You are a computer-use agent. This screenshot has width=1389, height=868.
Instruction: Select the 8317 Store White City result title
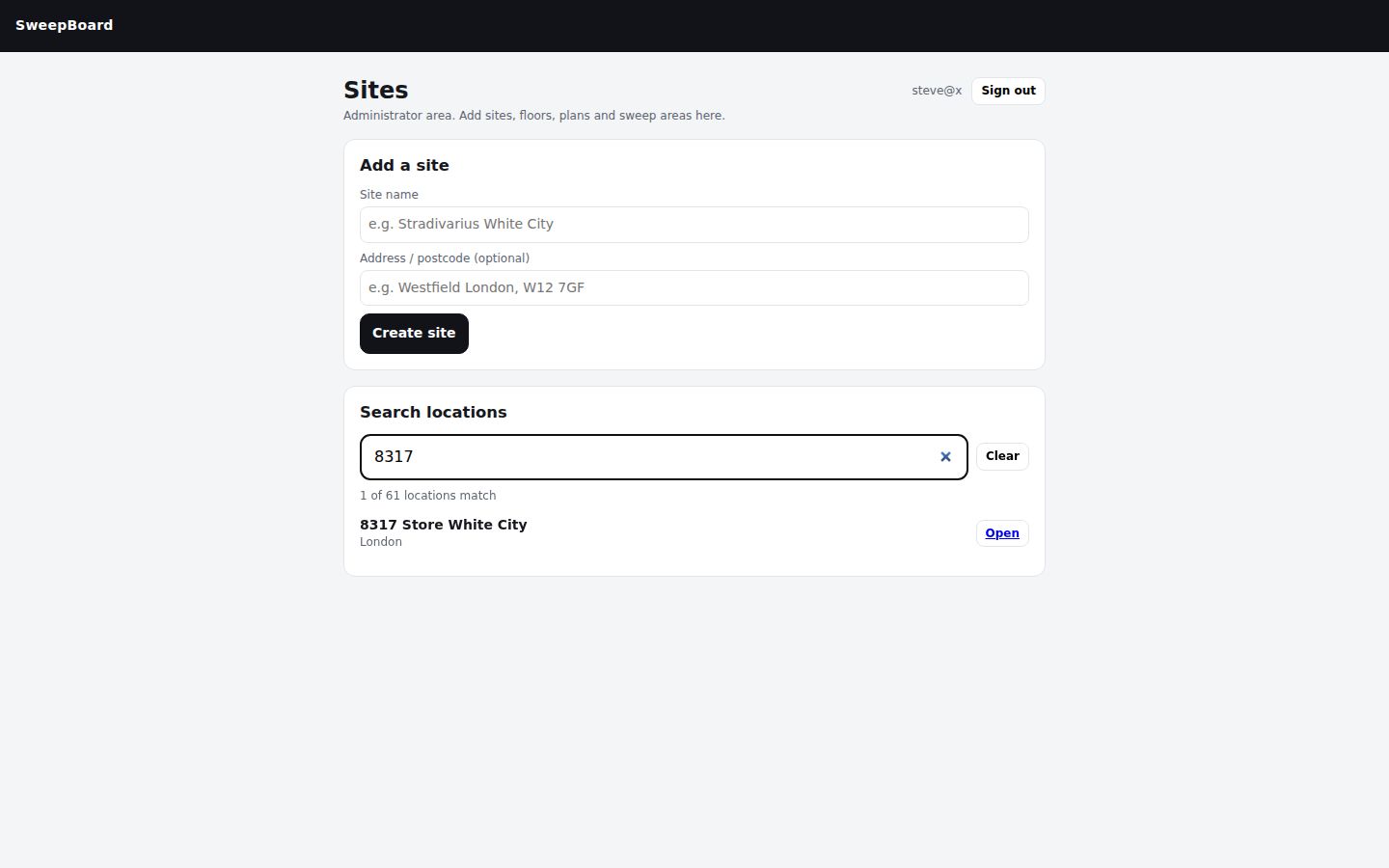click(444, 525)
